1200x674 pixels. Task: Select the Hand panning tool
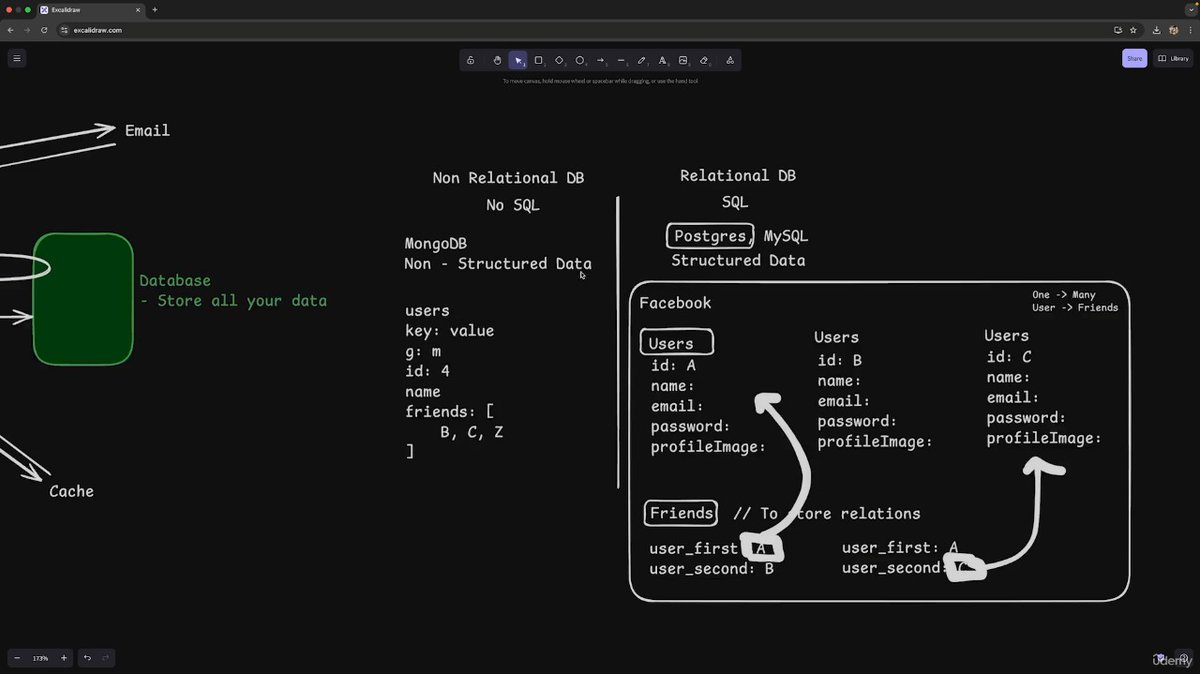coord(497,60)
